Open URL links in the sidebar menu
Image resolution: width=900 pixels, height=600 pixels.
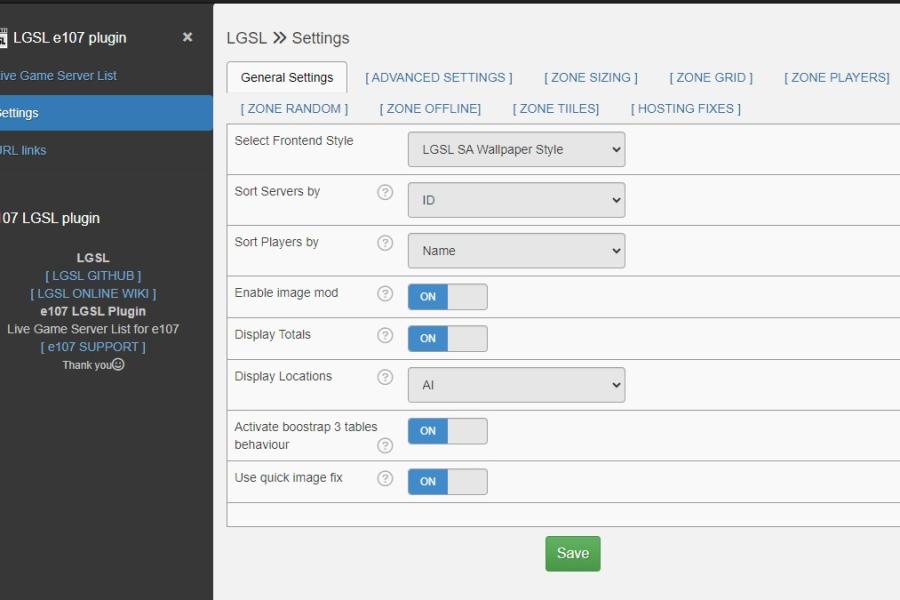(x=23, y=150)
